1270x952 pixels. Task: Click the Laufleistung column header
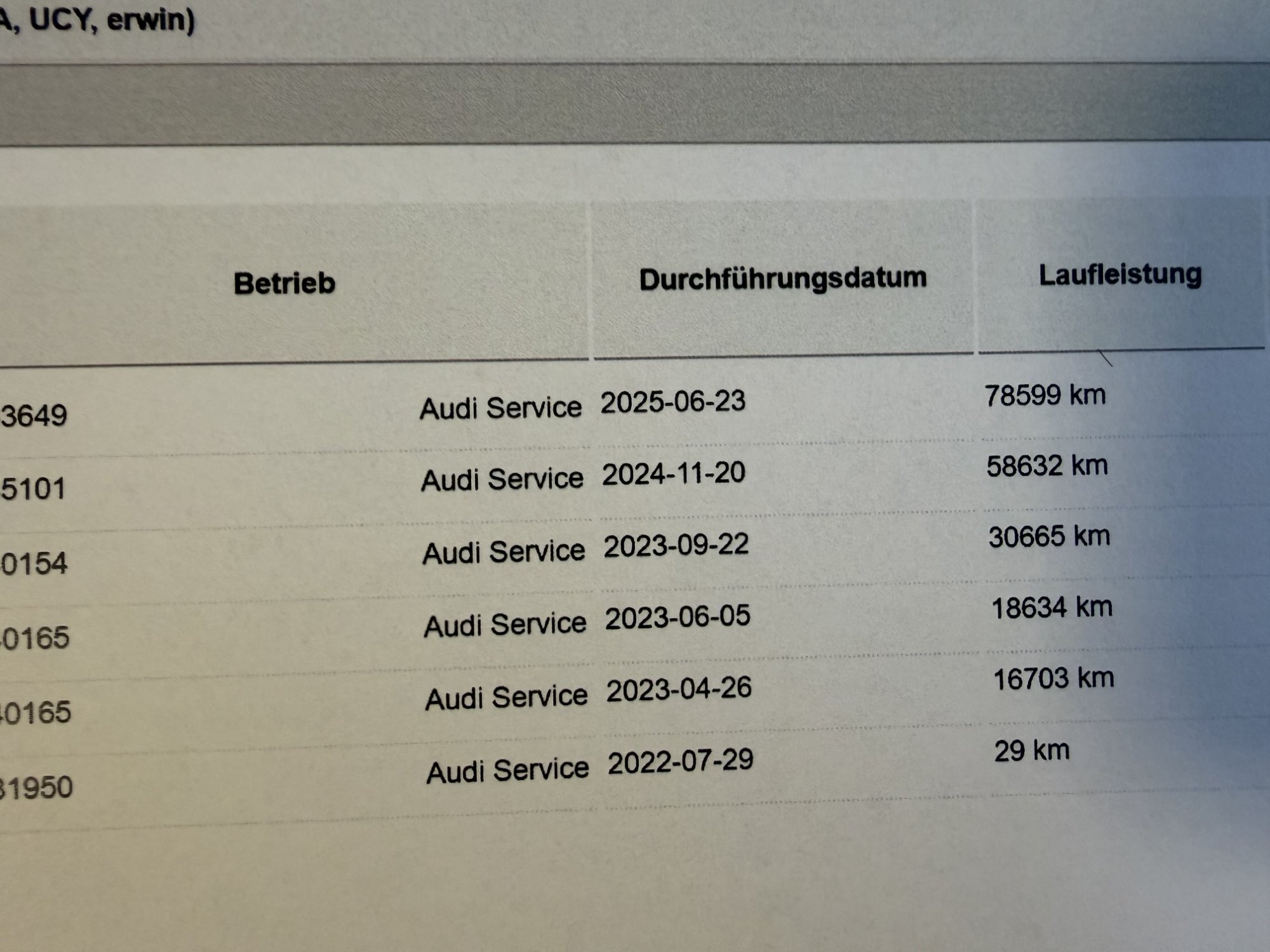pos(1120,275)
